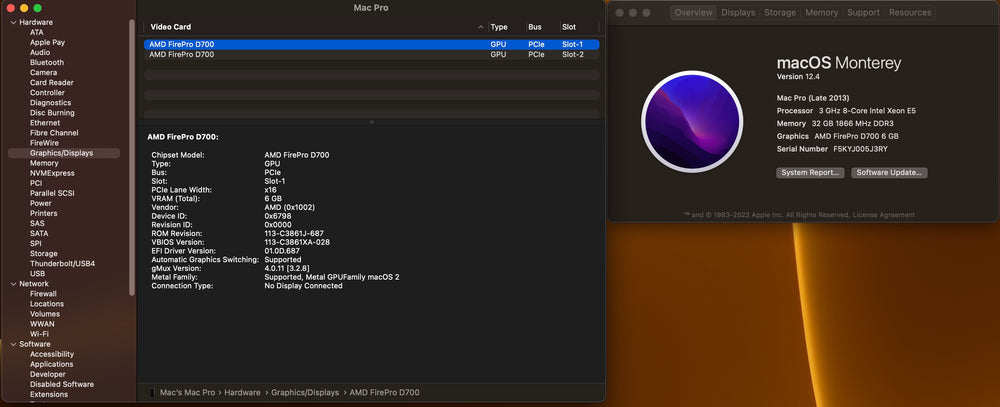The image size is (1000, 407).
Task: Select Disabled Software in sidebar
Action: (x=62, y=385)
